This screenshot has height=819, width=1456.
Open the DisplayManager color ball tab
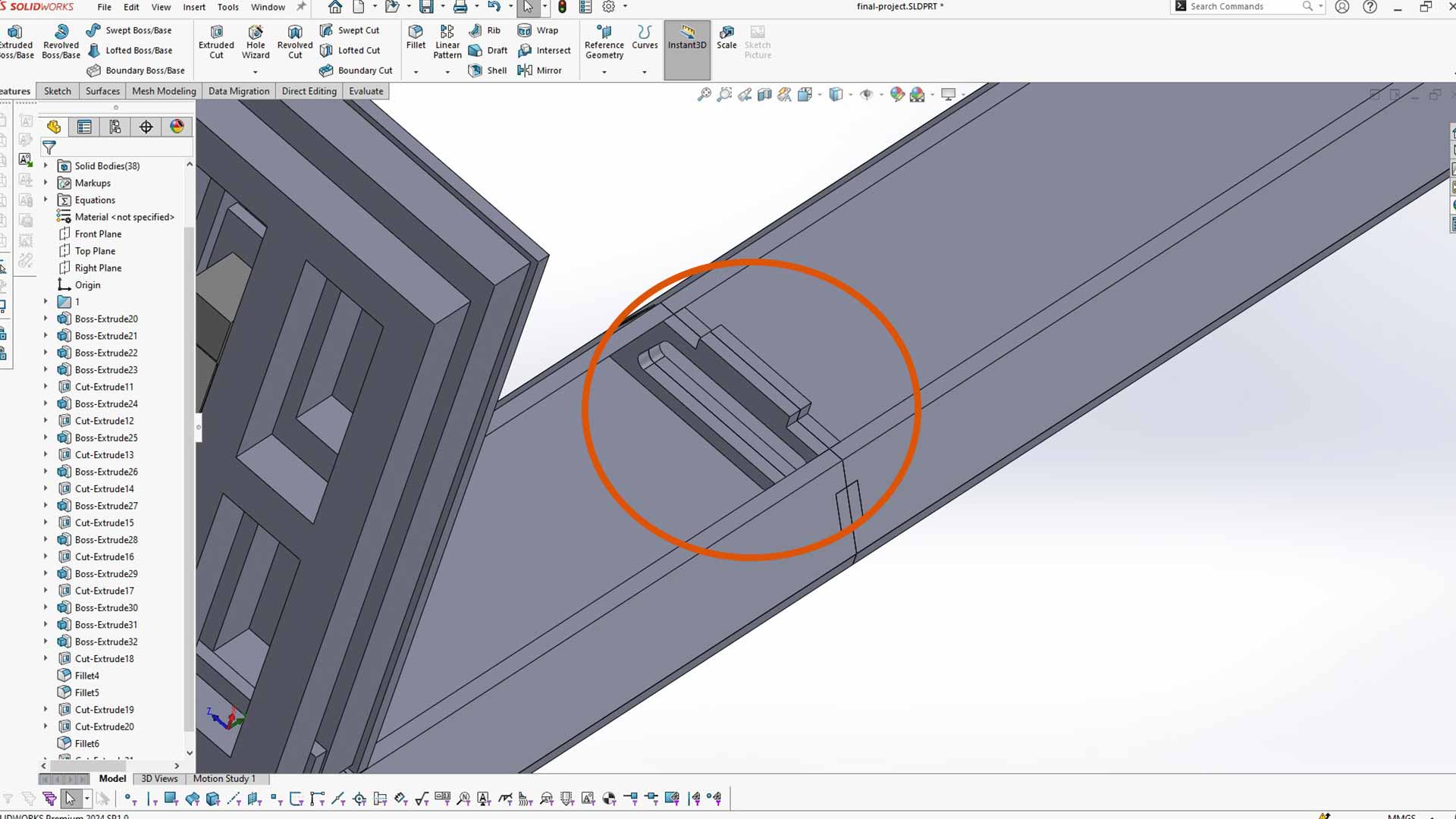177,127
